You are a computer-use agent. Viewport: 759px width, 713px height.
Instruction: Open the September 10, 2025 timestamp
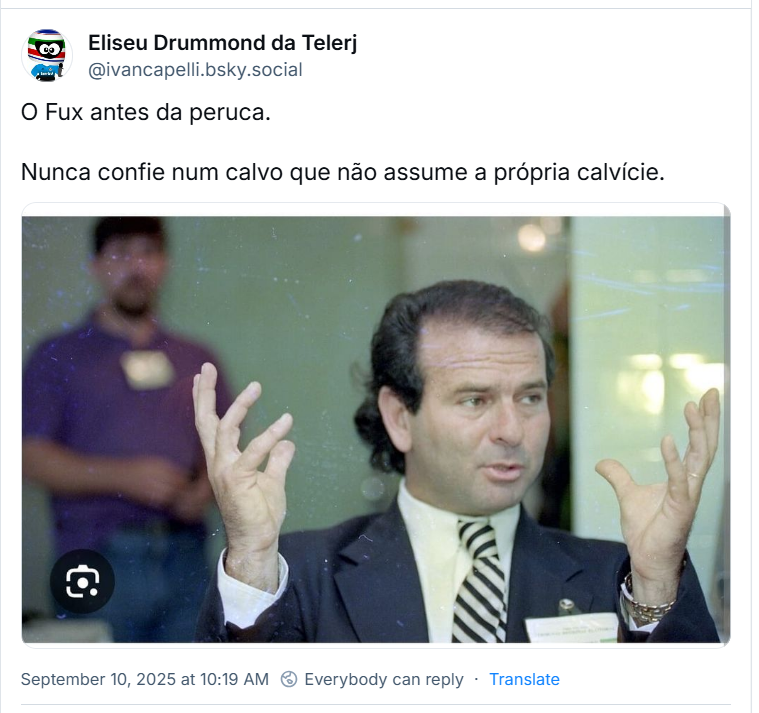point(145,679)
